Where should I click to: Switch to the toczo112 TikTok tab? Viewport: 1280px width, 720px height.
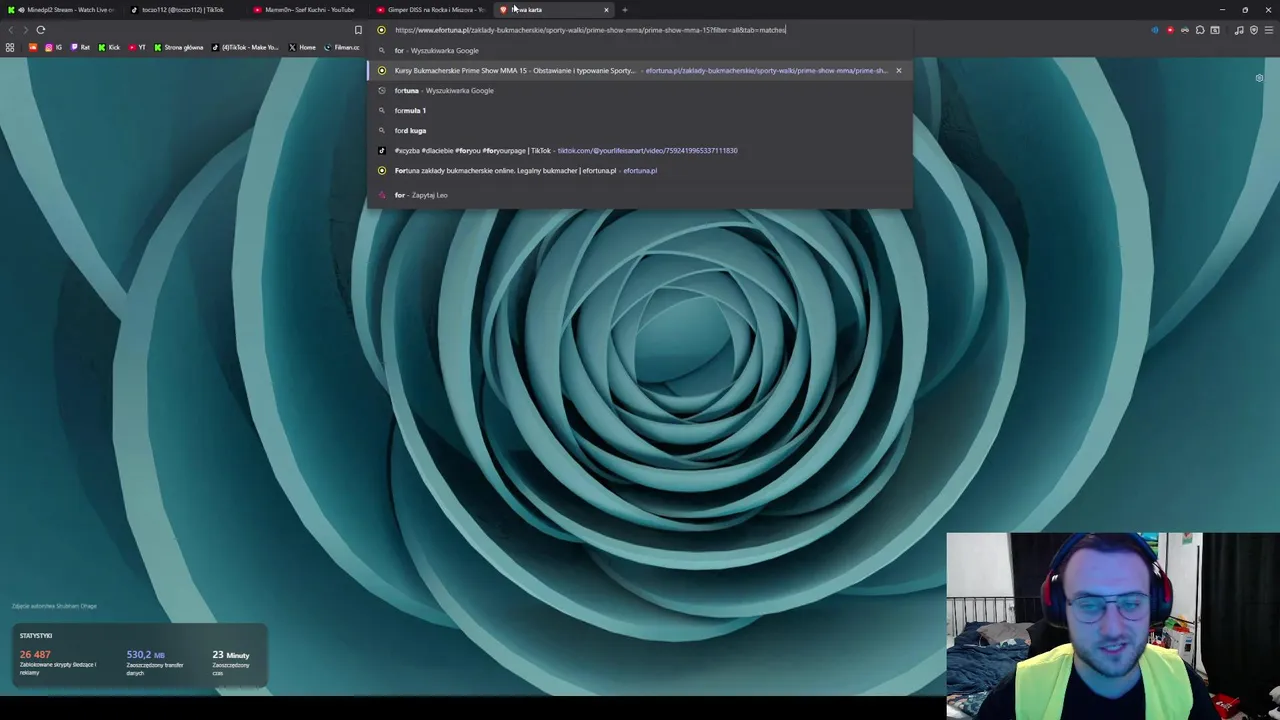coord(183,10)
